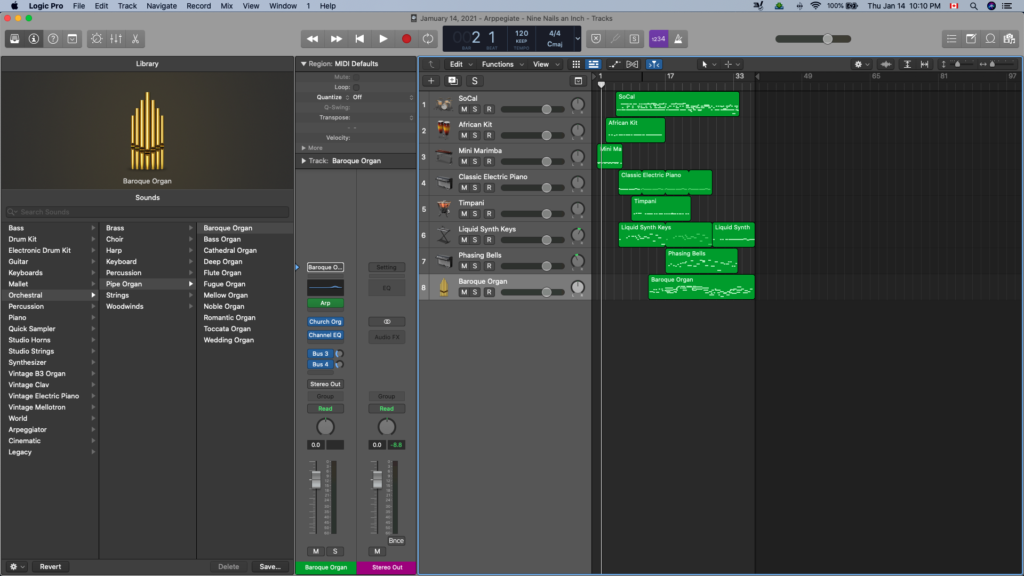Toggle the Count-in 1234 button
Screen dimensions: 1024x576
658,39
